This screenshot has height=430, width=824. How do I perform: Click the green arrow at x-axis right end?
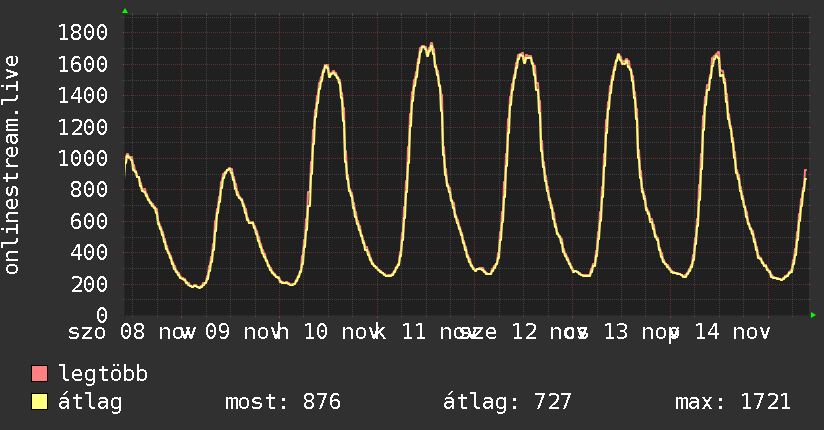[x=813, y=316]
